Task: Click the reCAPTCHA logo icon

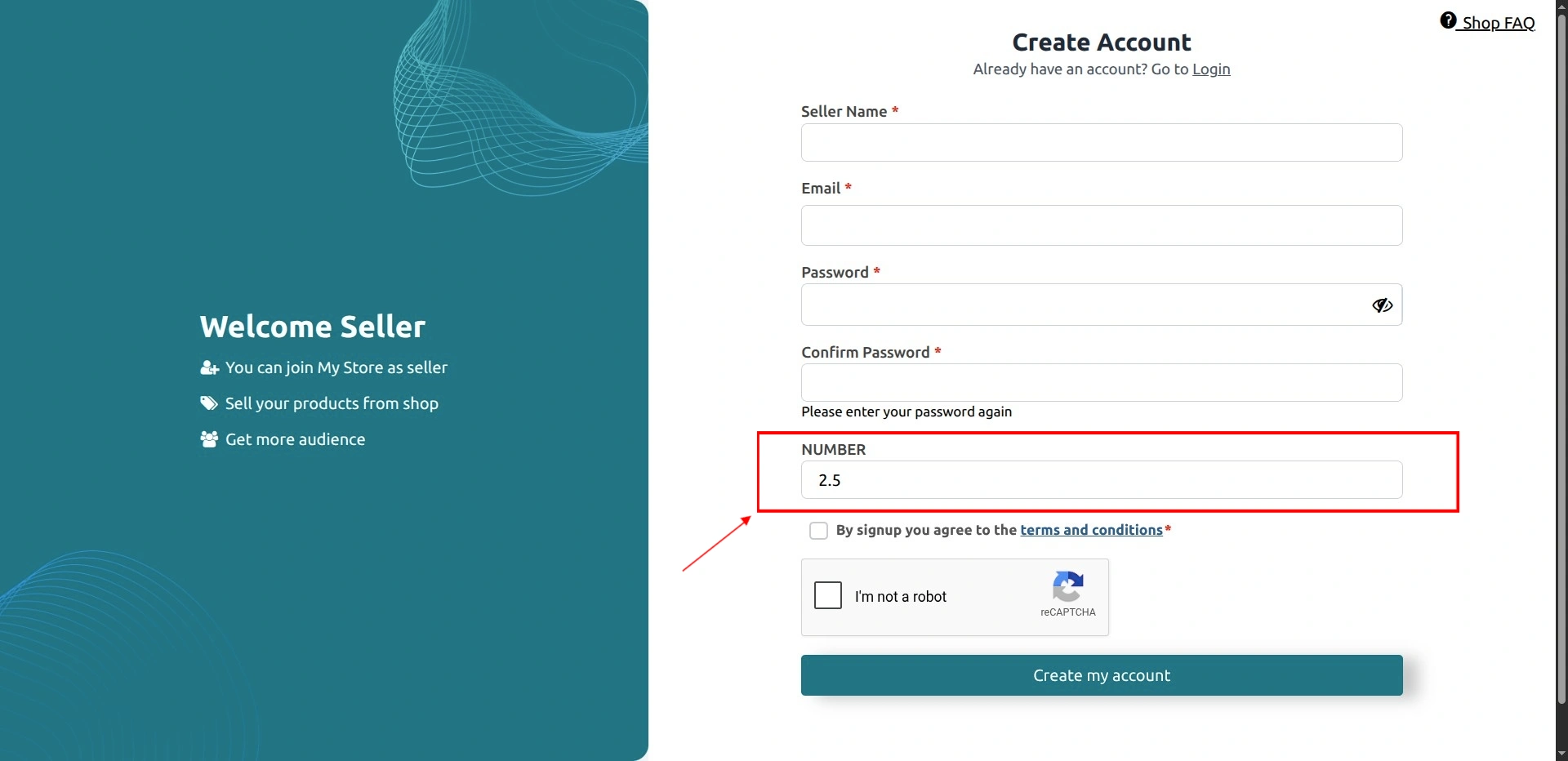Action: coord(1067,586)
